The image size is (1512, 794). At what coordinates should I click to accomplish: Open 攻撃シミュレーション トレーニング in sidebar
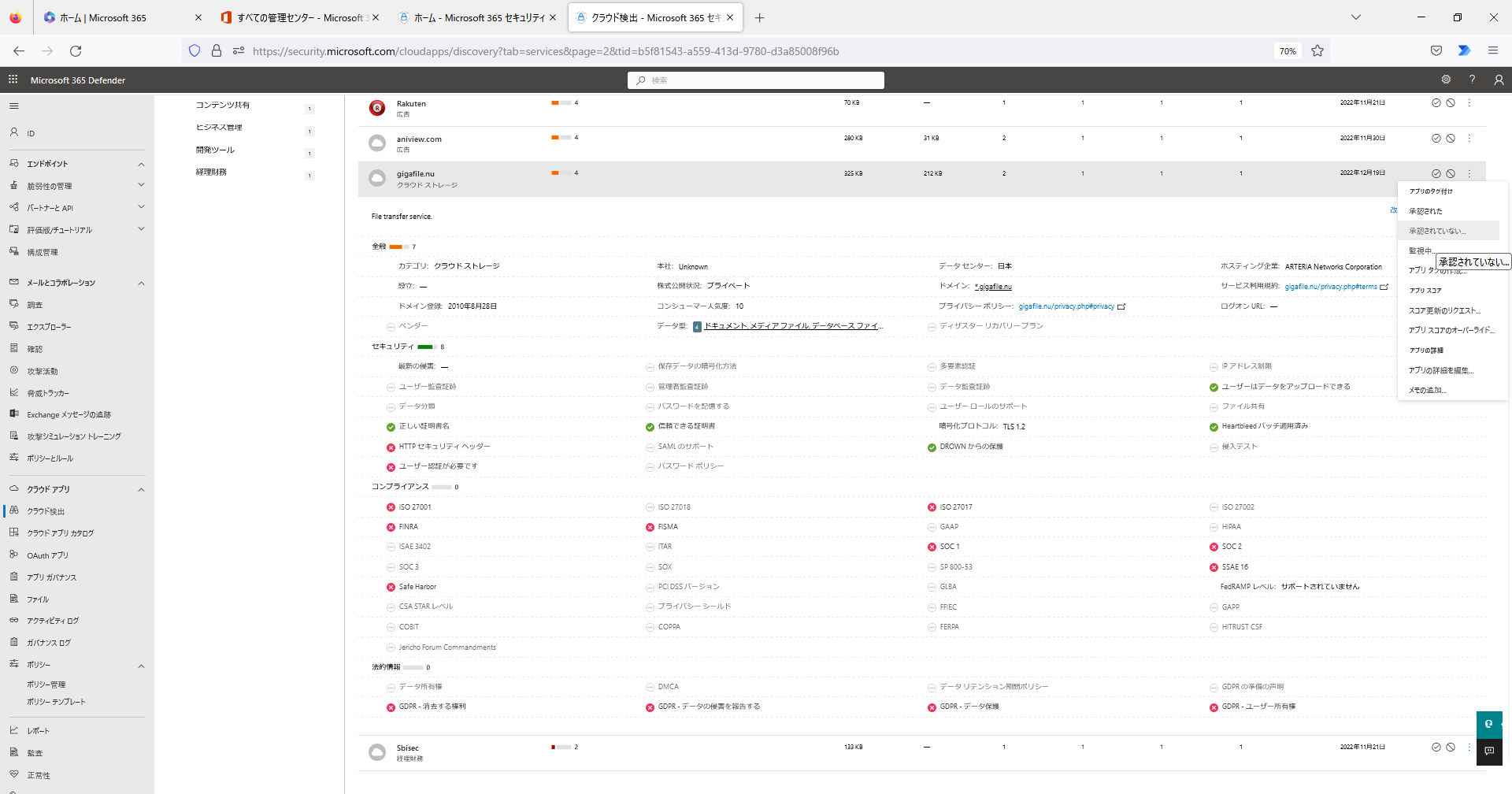click(74, 436)
